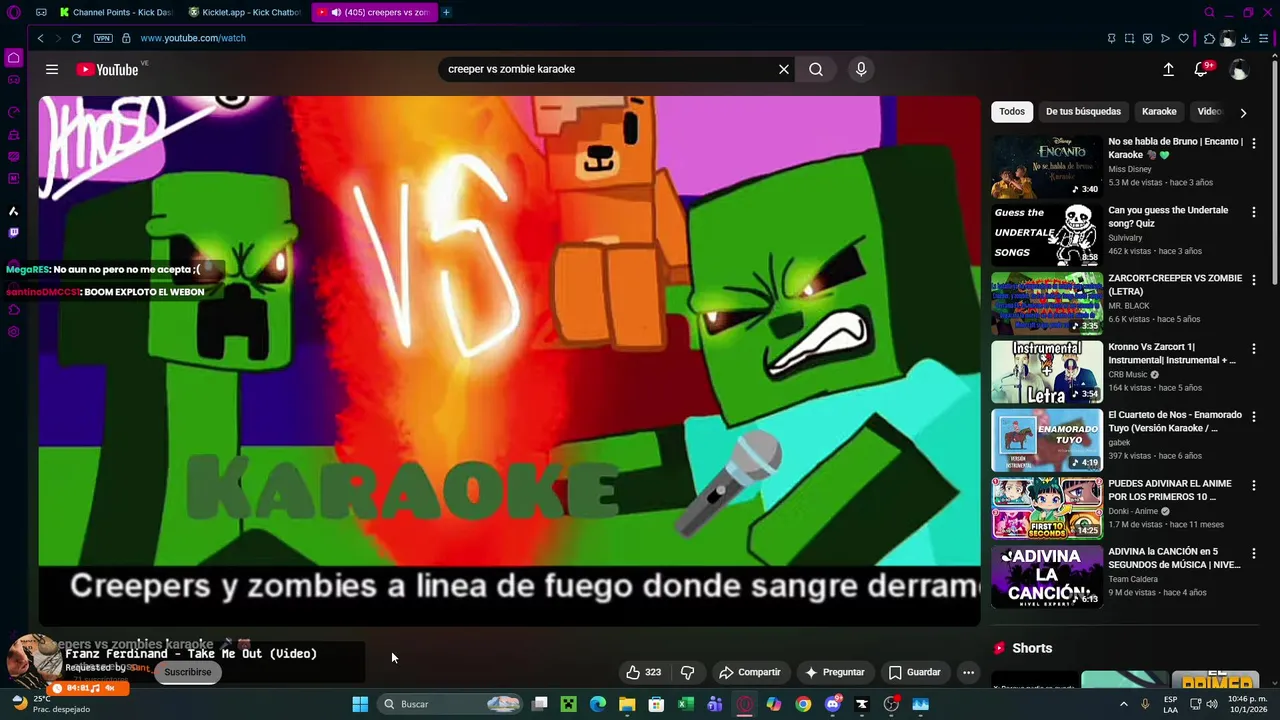1280x720 pixels.
Task: Open the ad blocker shield icon
Action: click(1147, 38)
